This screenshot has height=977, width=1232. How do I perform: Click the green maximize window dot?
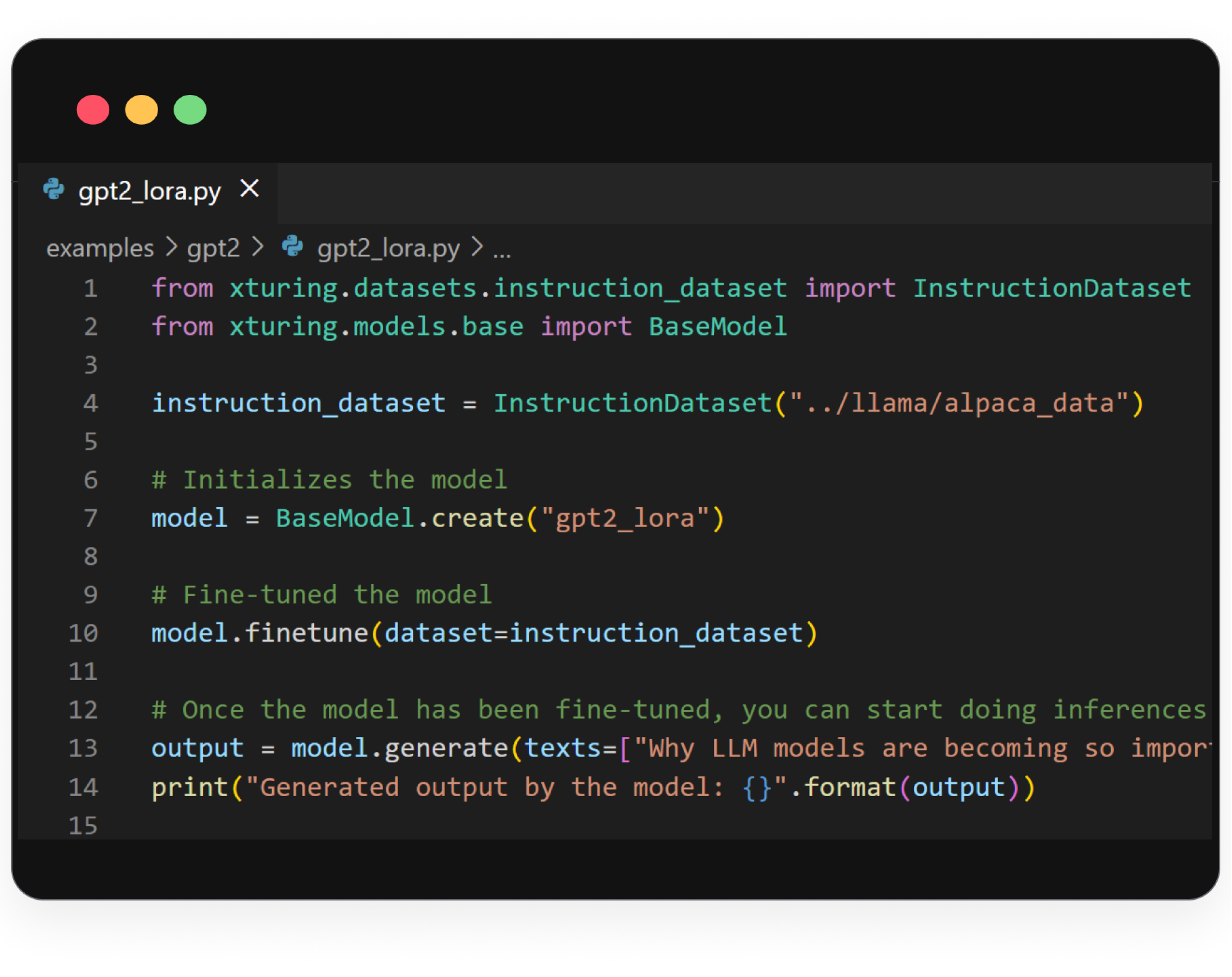(x=190, y=110)
